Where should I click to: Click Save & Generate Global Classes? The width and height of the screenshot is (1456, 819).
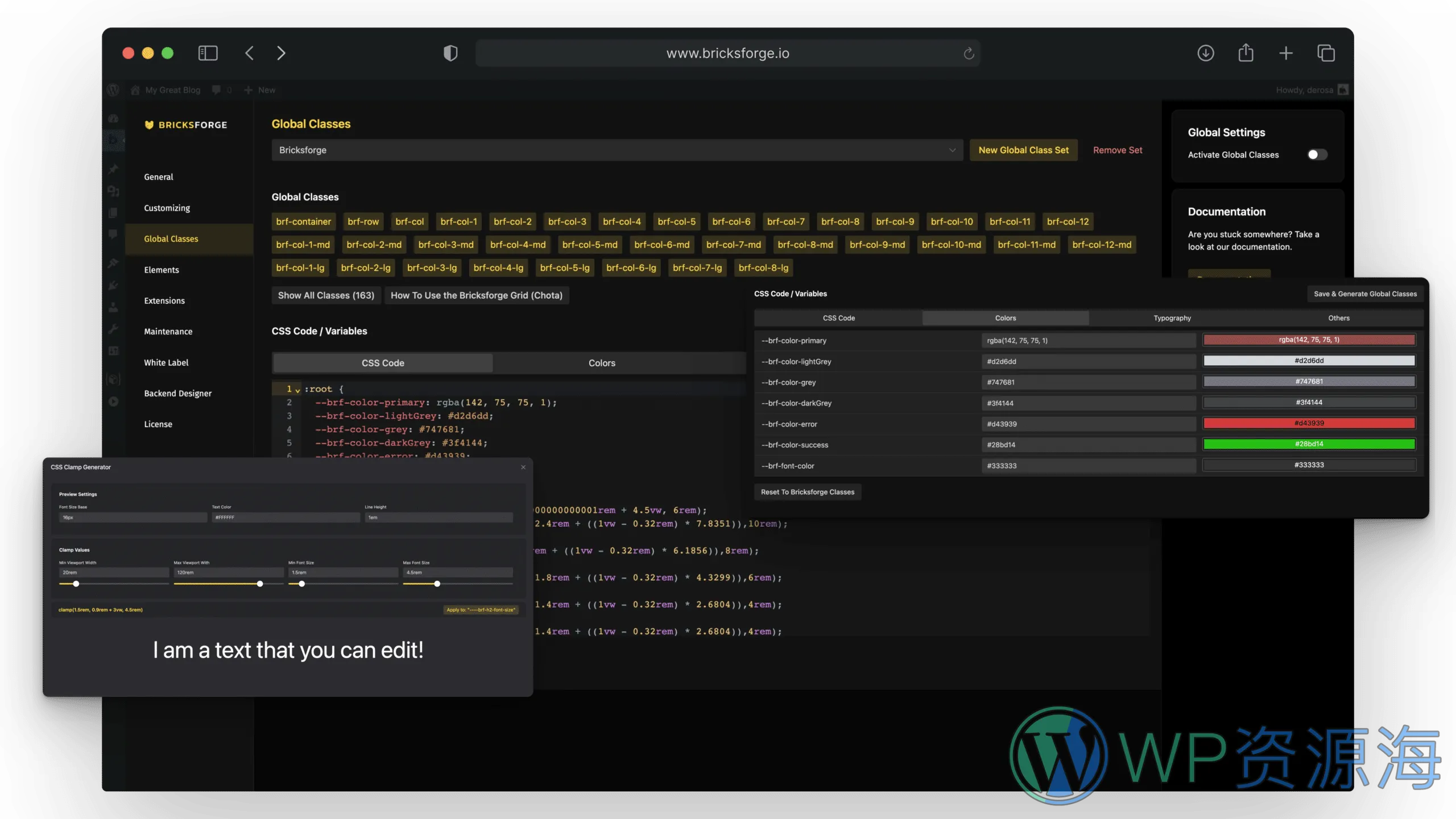click(x=1365, y=294)
